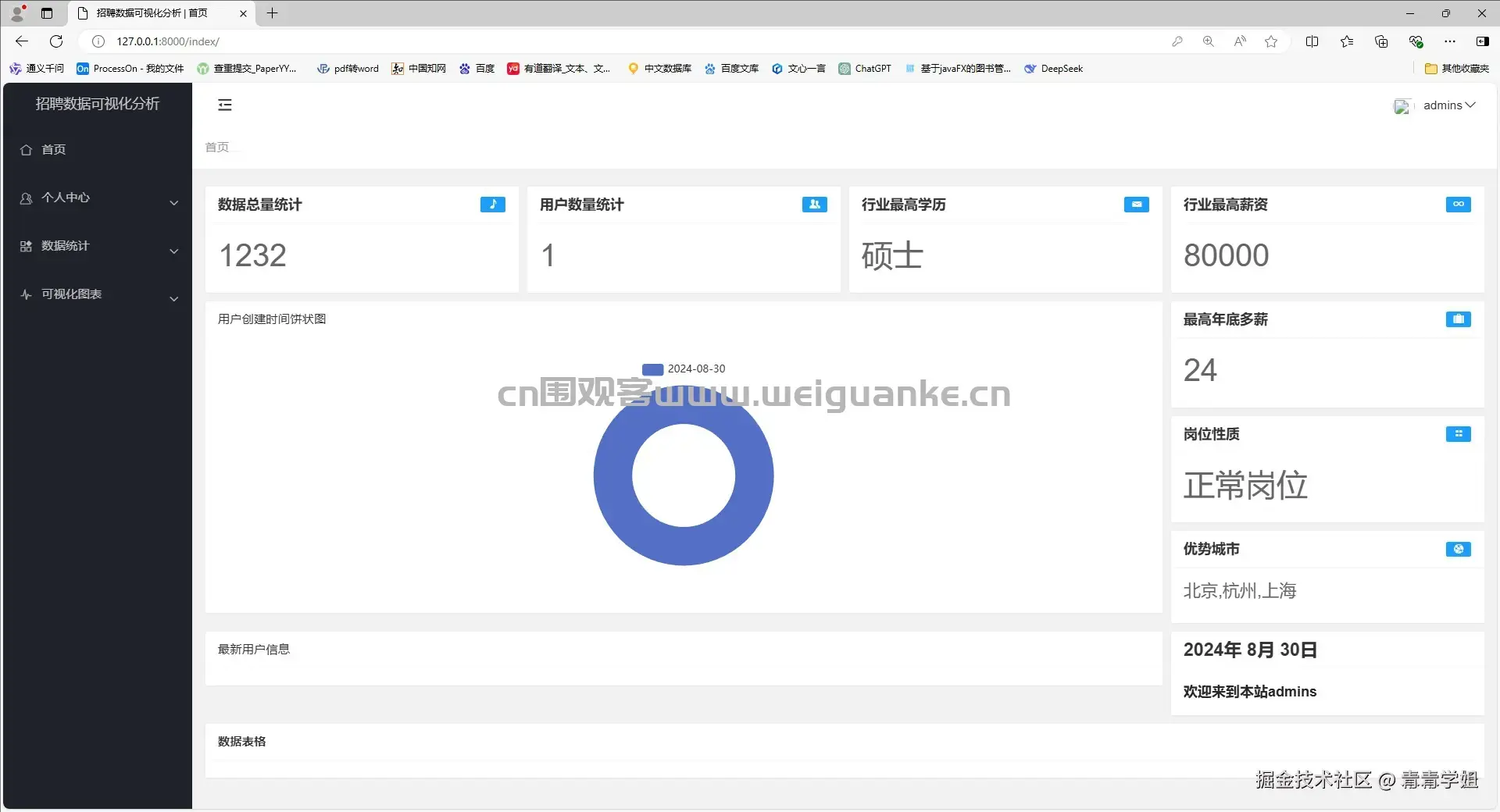
Task: Expand the 数据统计 sidebar menu chevron
Action: (174, 251)
